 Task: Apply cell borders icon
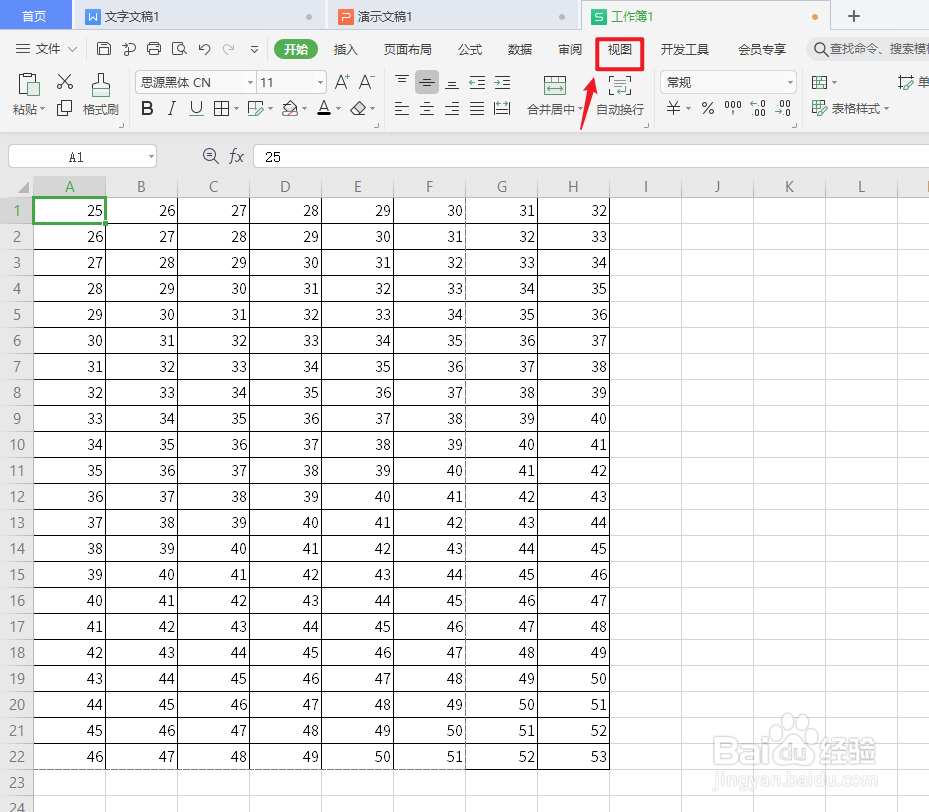(x=222, y=108)
